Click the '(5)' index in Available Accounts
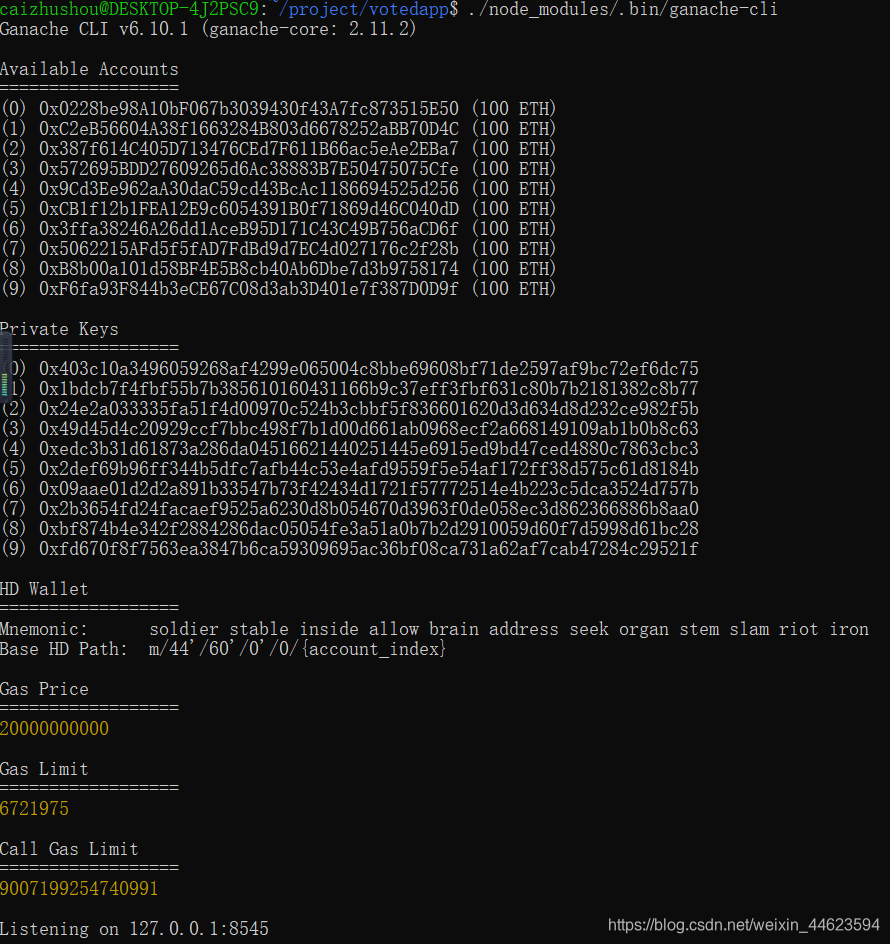890x944 pixels. [13, 209]
